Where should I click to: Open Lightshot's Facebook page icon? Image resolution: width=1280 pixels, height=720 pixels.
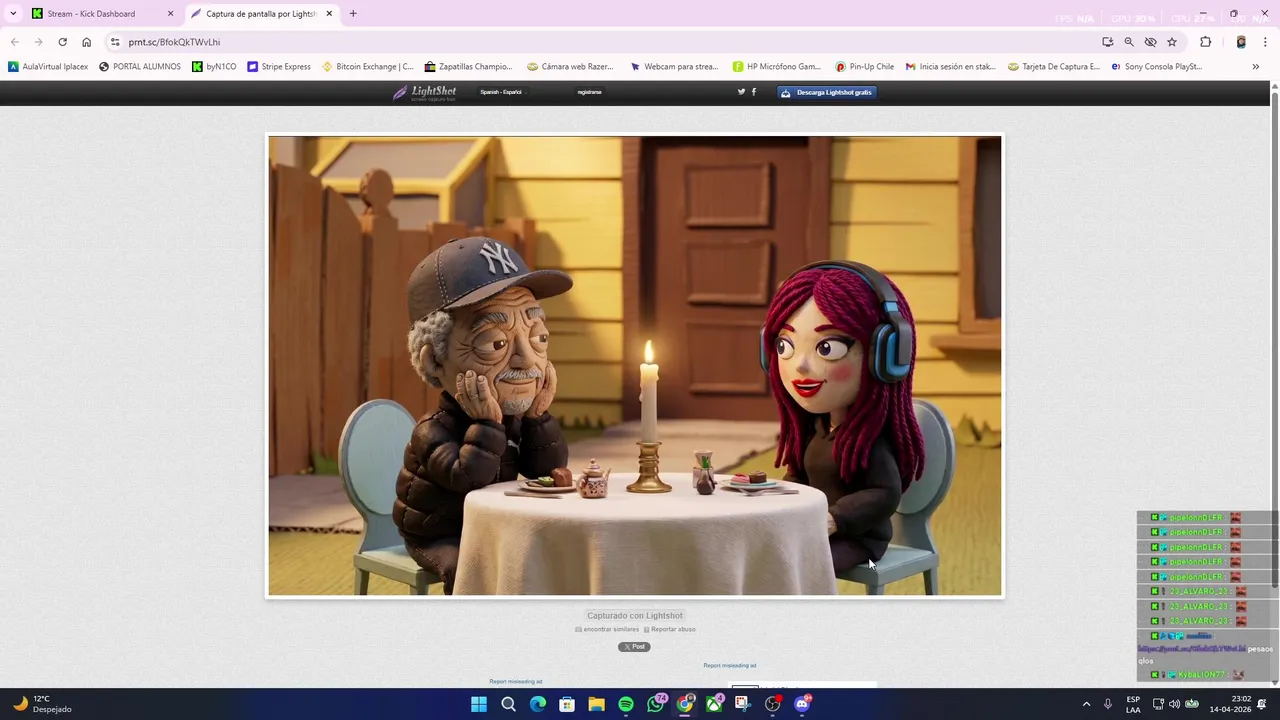click(754, 92)
